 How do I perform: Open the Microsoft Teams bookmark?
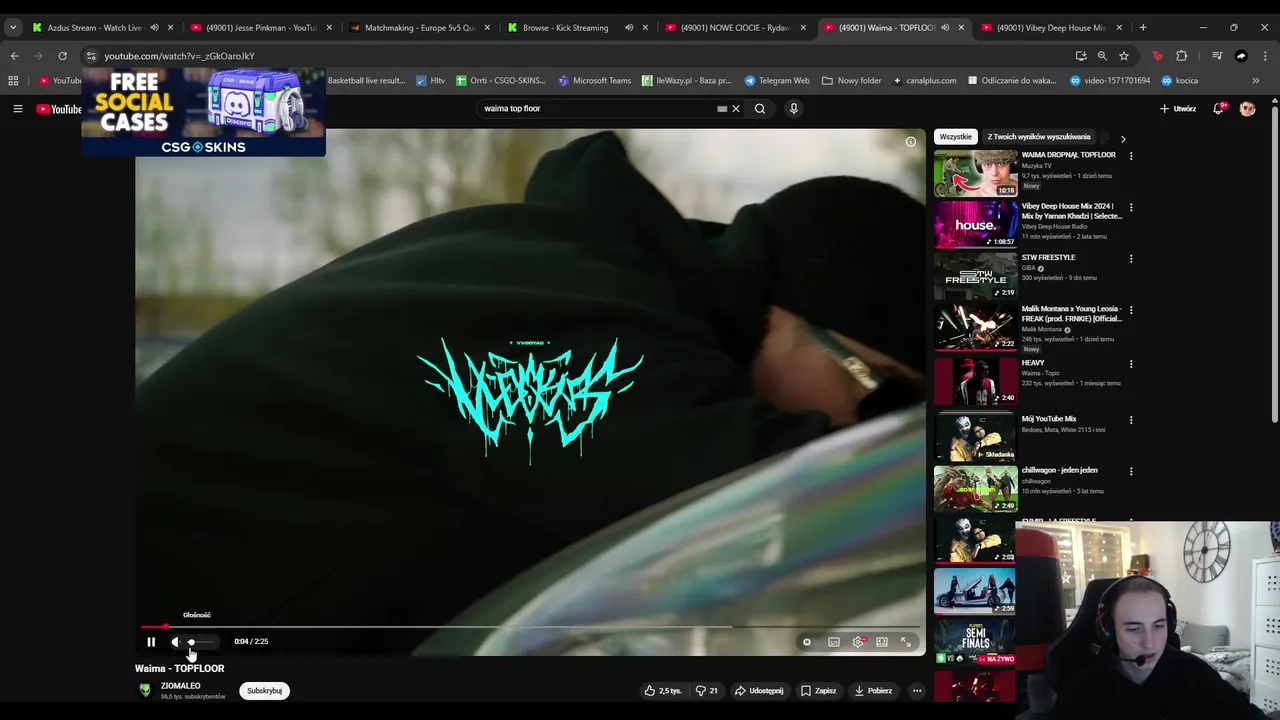[595, 80]
